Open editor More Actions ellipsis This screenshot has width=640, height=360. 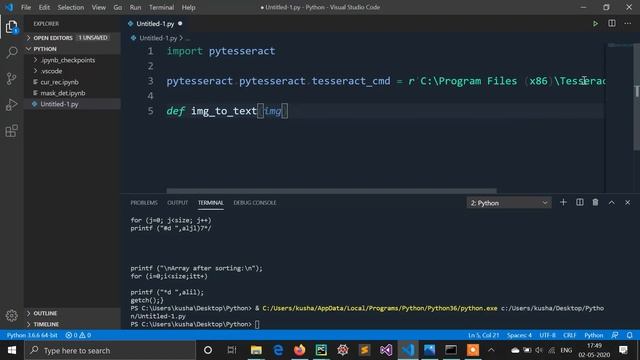pyautogui.click(x=627, y=24)
